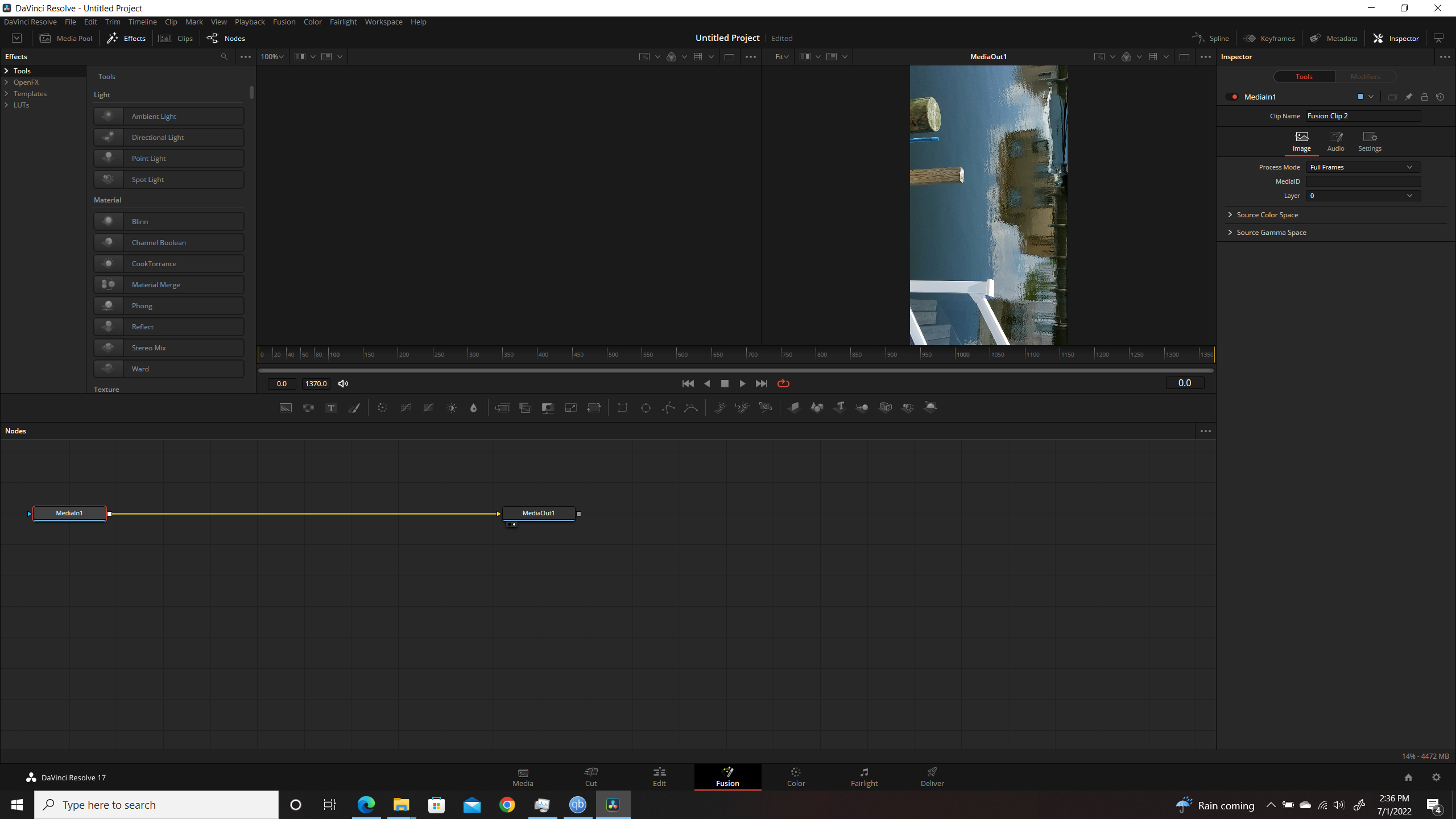Image resolution: width=1456 pixels, height=819 pixels.
Task: Add a Color Curves node from toolbar
Action: tap(406, 408)
